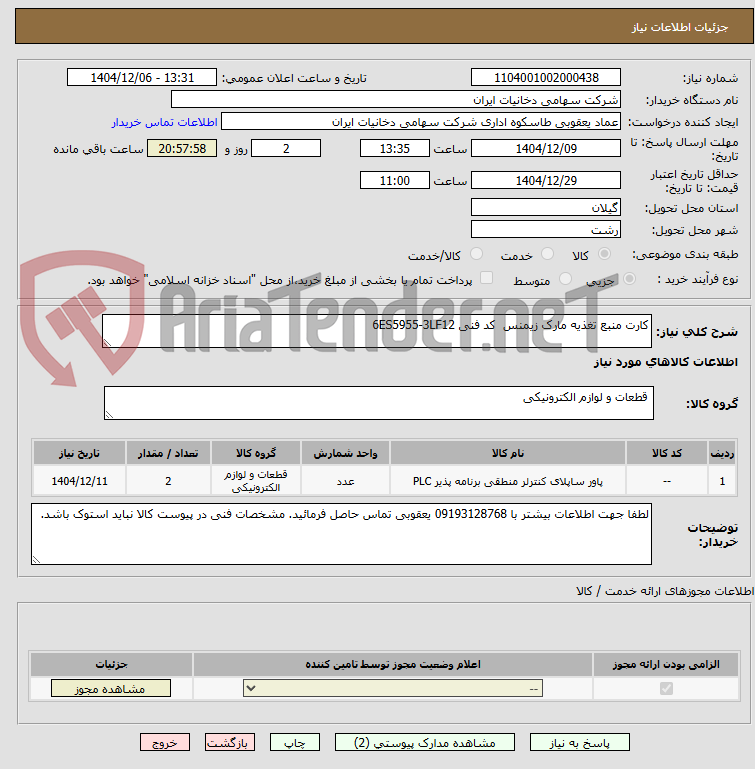Click the خروج exit button
Image resolution: width=755 pixels, height=769 pixels.
pyautogui.click(x=165, y=743)
